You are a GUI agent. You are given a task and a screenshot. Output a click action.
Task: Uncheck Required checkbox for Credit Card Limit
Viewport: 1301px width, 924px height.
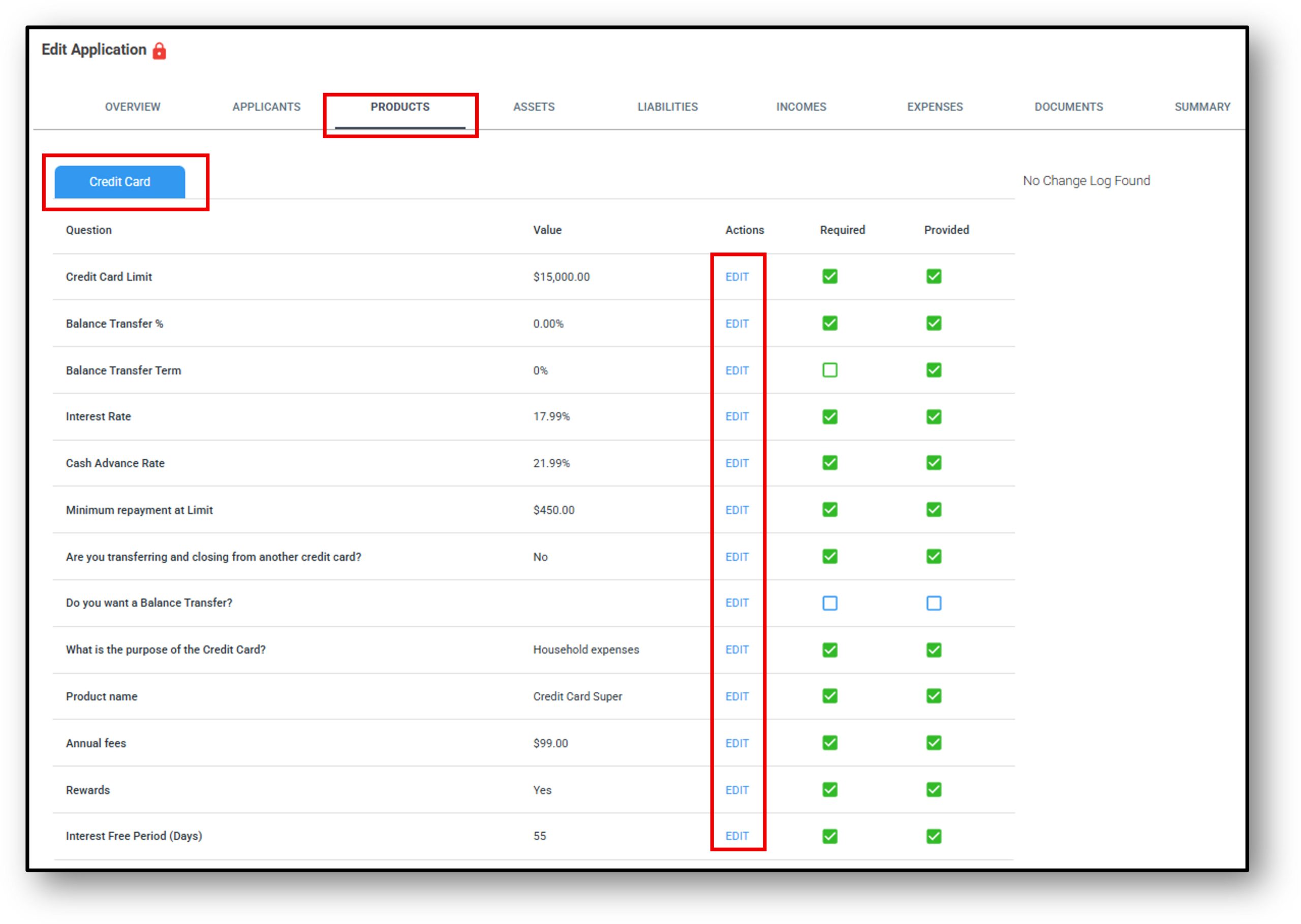point(829,276)
